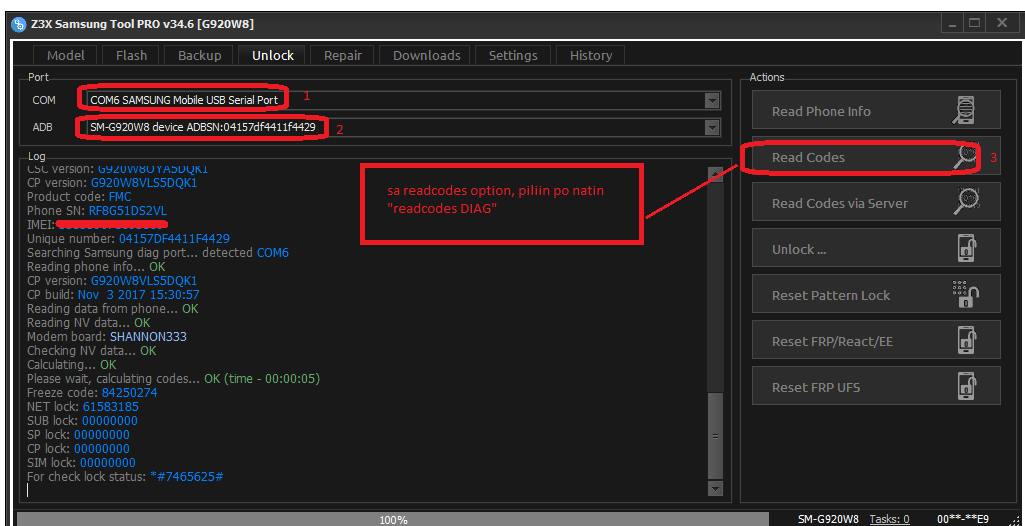This screenshot has width=1025, height=526.
Task: Click the log scrollbar down arrow
Action: (x=716, y=488)
